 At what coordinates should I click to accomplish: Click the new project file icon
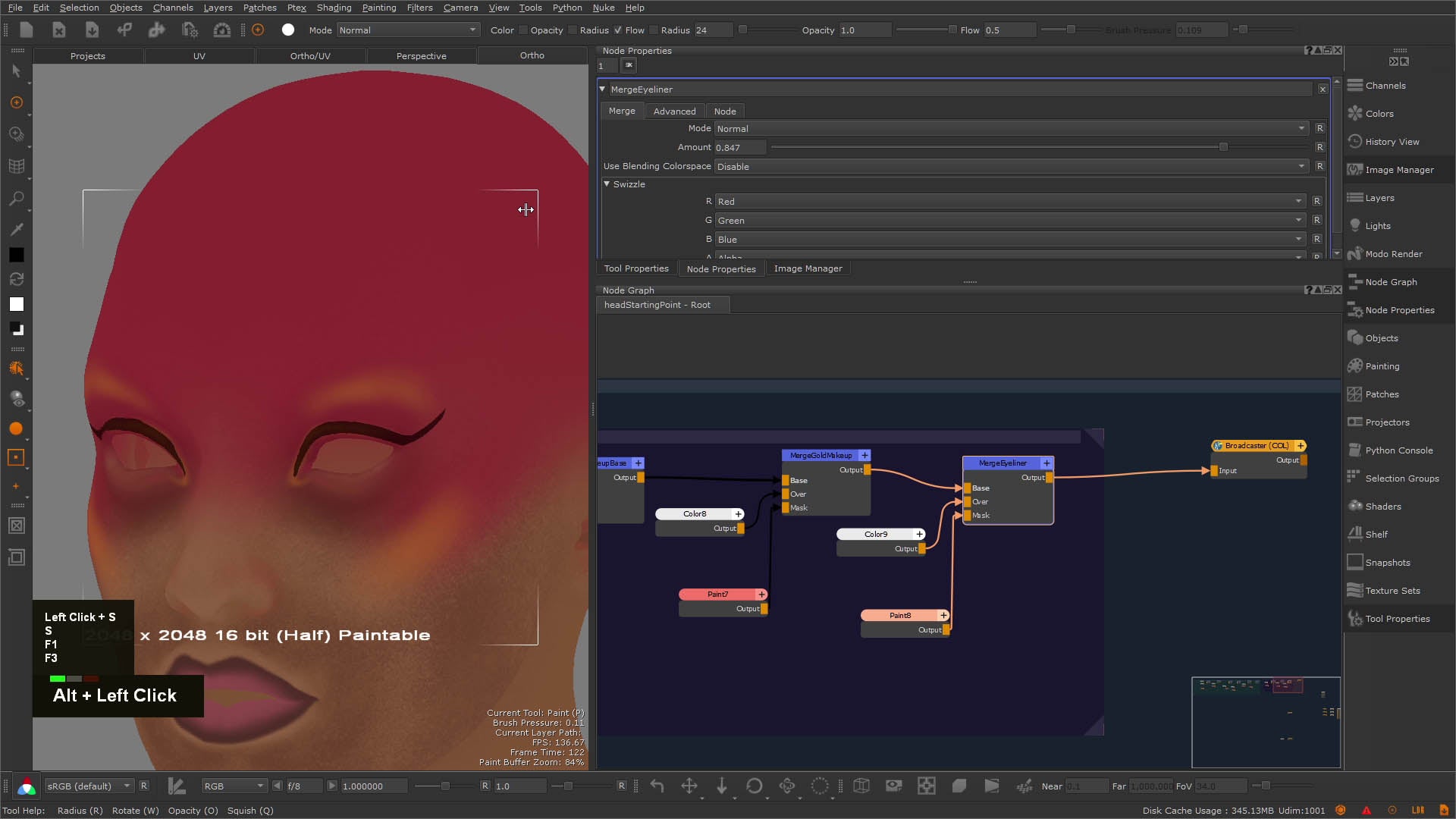tap(27, 30)
